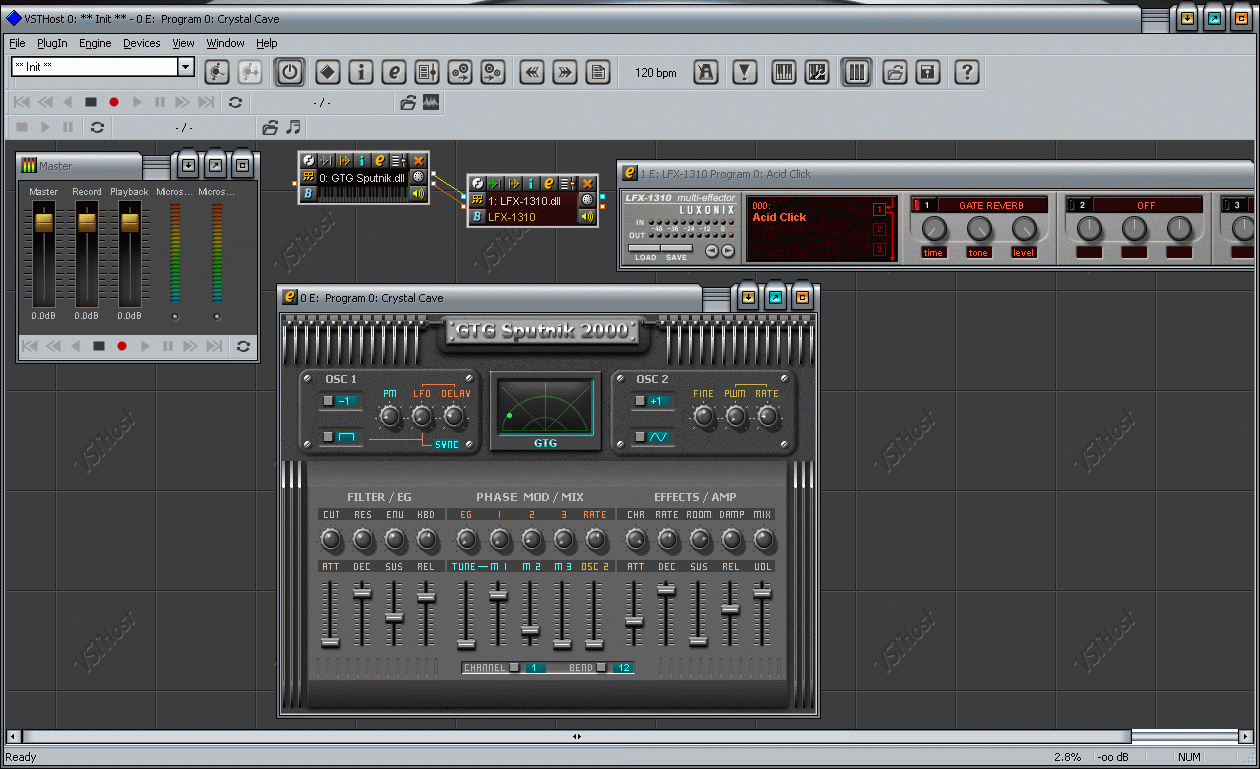Image resolution: width=1260 pixels, height=769 pixels.
Task: Click the engine power button in toolbar
Action: pyautogui.click(x=290, y=72)
